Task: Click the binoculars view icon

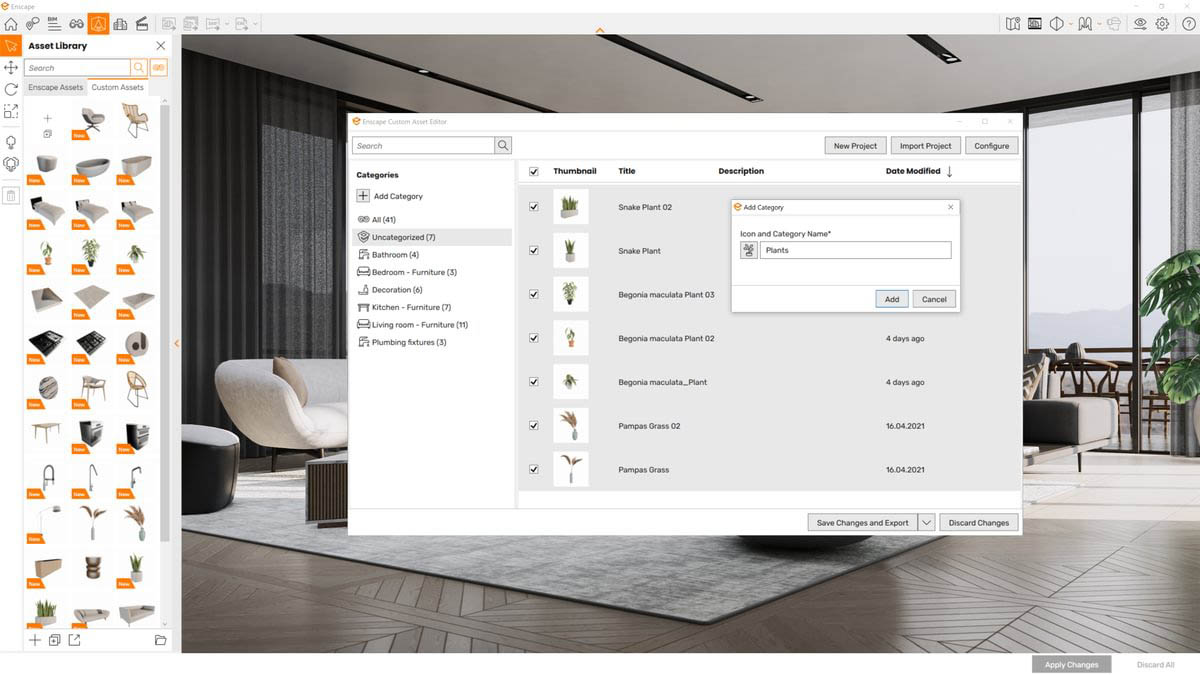Action: pos(76,23)
